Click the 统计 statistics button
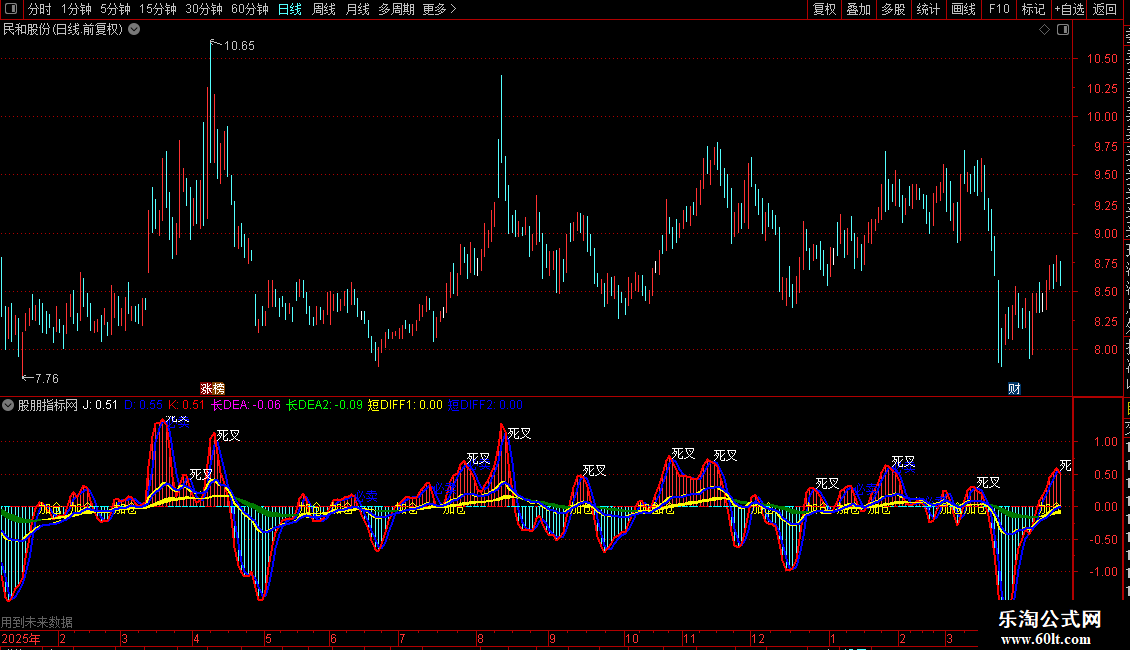Viewport: 1130px width, 650px height. click(x=928, y=9)
